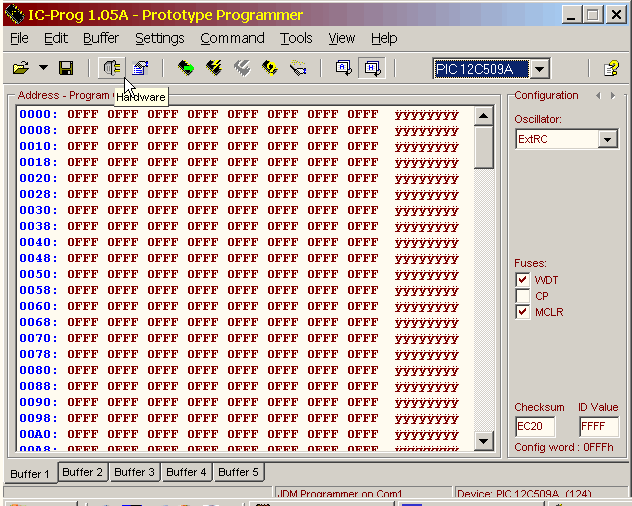Click the greyed Program Config icon

click(242, 68)
